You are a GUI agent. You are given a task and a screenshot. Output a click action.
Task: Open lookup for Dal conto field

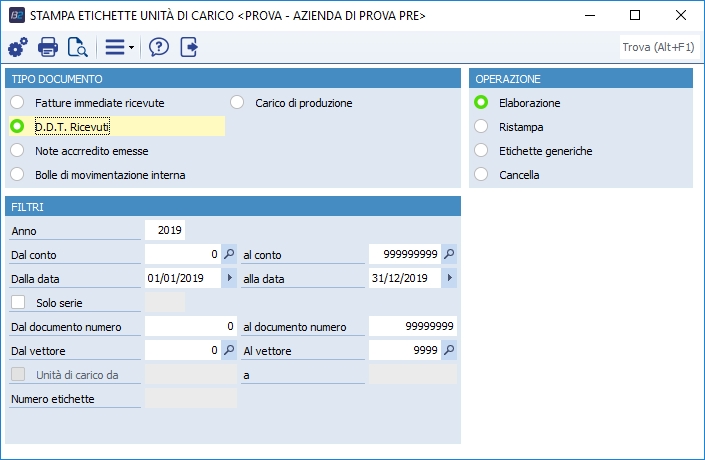(x=229, y=254)
